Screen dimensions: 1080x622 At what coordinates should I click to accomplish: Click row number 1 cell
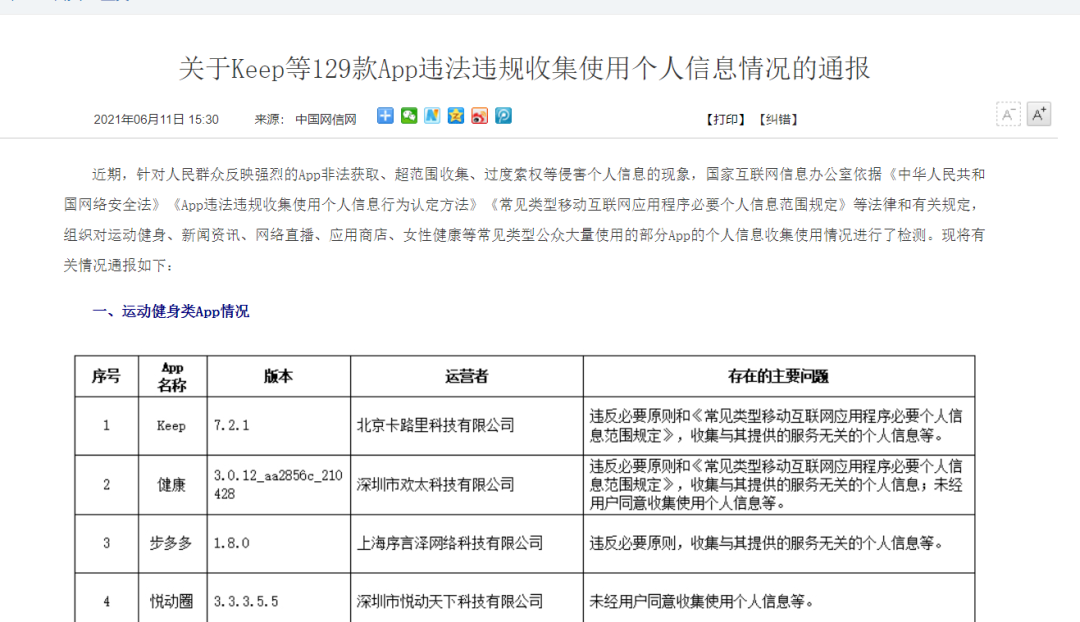click(x=106, y=426)
